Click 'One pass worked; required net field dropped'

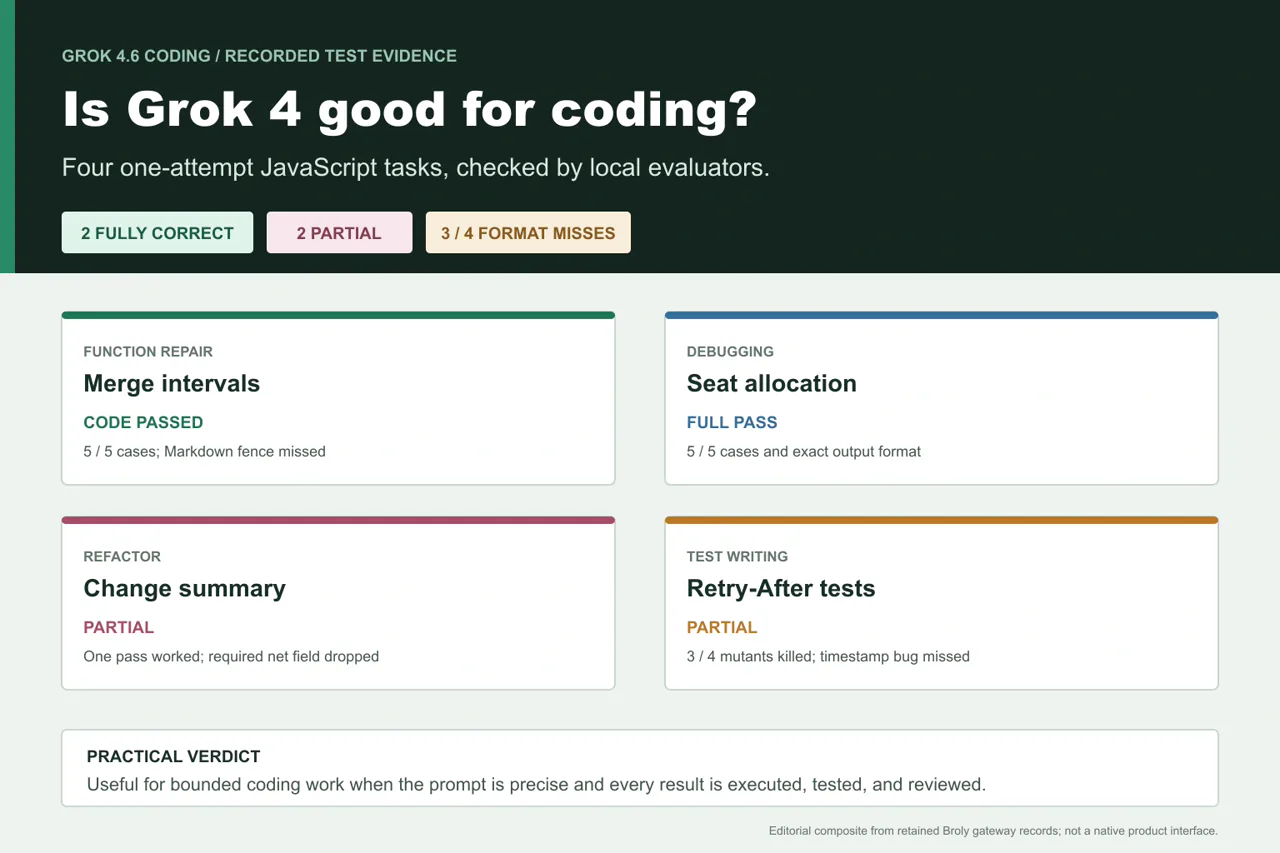pyautogui.click(x=231, y=656)
